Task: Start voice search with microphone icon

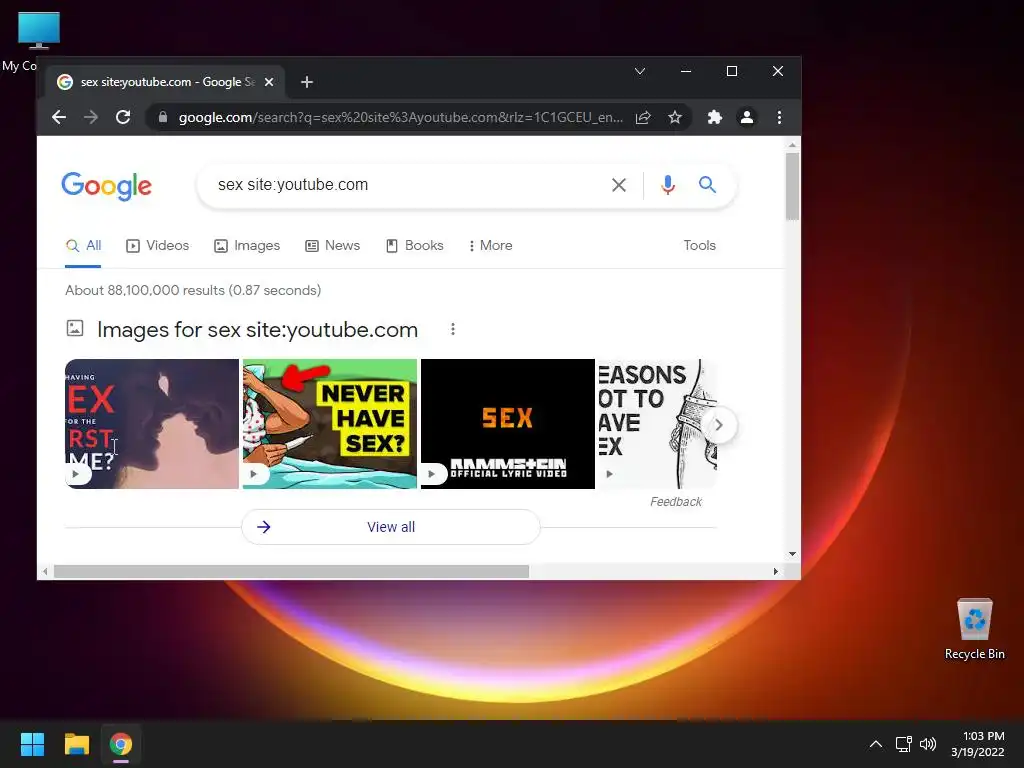Action: pyautogui.click(x=667, y=185)
